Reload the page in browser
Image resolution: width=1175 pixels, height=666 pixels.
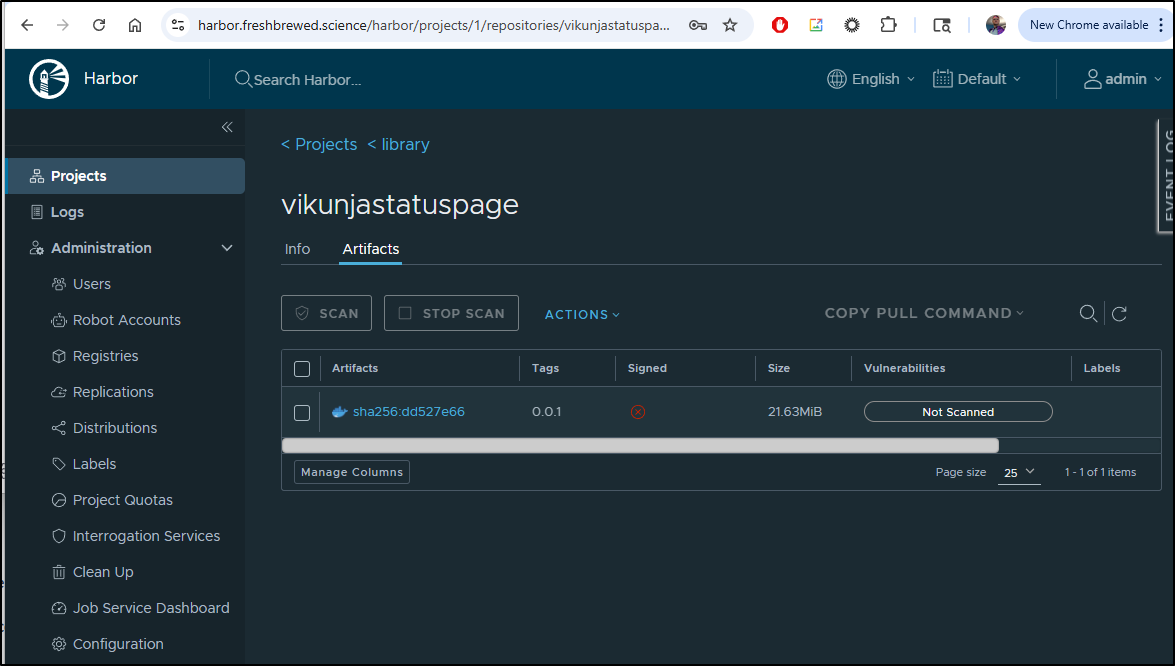point(99,25)
